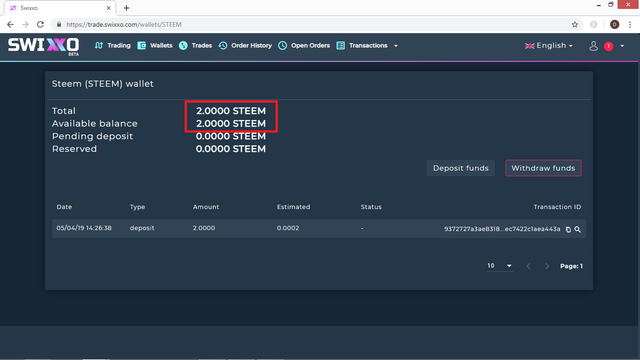Bookmark this page with star icon
The image size is (640, 360).
coord(575,24)
